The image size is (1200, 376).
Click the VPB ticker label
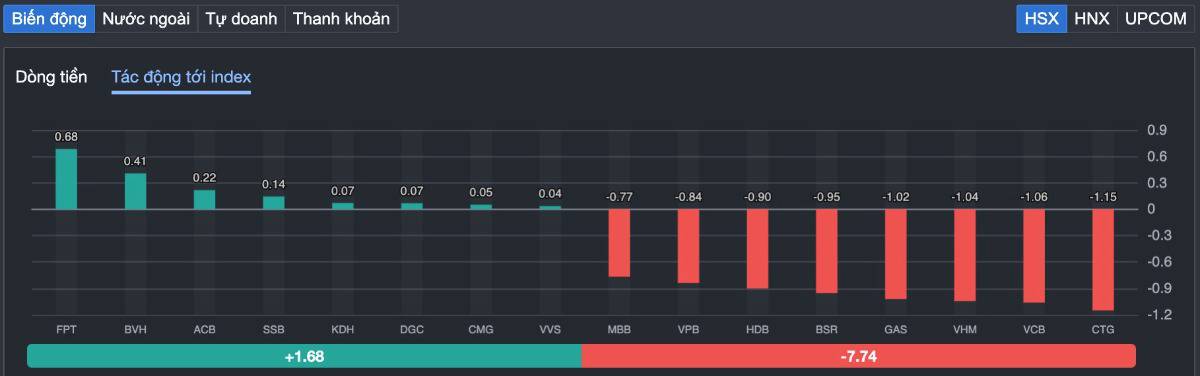(x=688, y=329)
